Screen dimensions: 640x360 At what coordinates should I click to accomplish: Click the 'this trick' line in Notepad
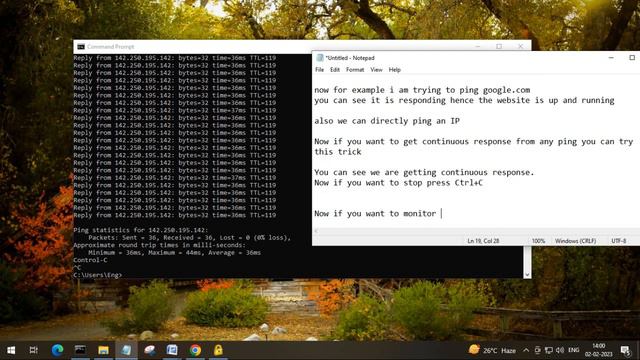click(x=338, y=152)
